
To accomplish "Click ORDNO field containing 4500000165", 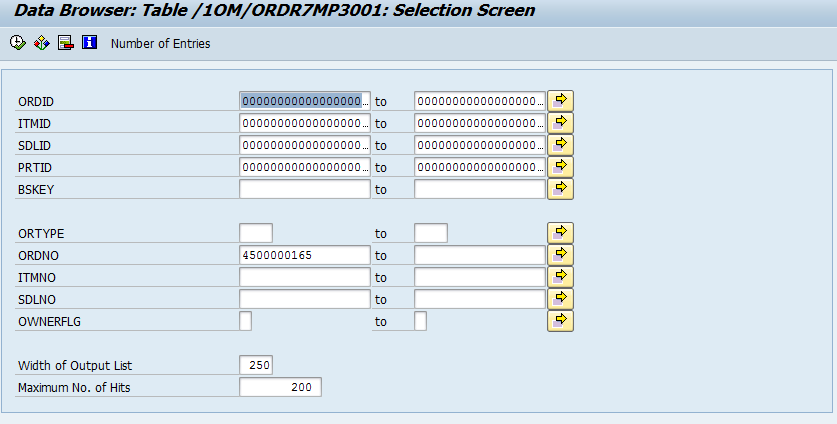I will pos(305,255).
